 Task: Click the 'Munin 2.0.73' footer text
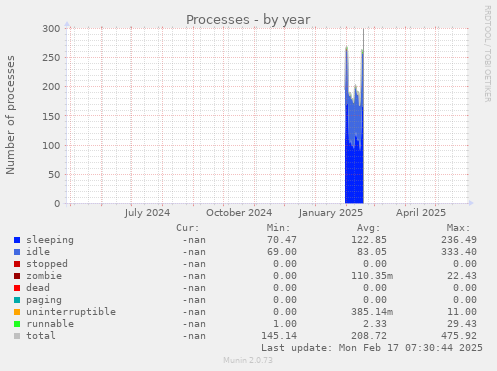(x=248, y=360)
